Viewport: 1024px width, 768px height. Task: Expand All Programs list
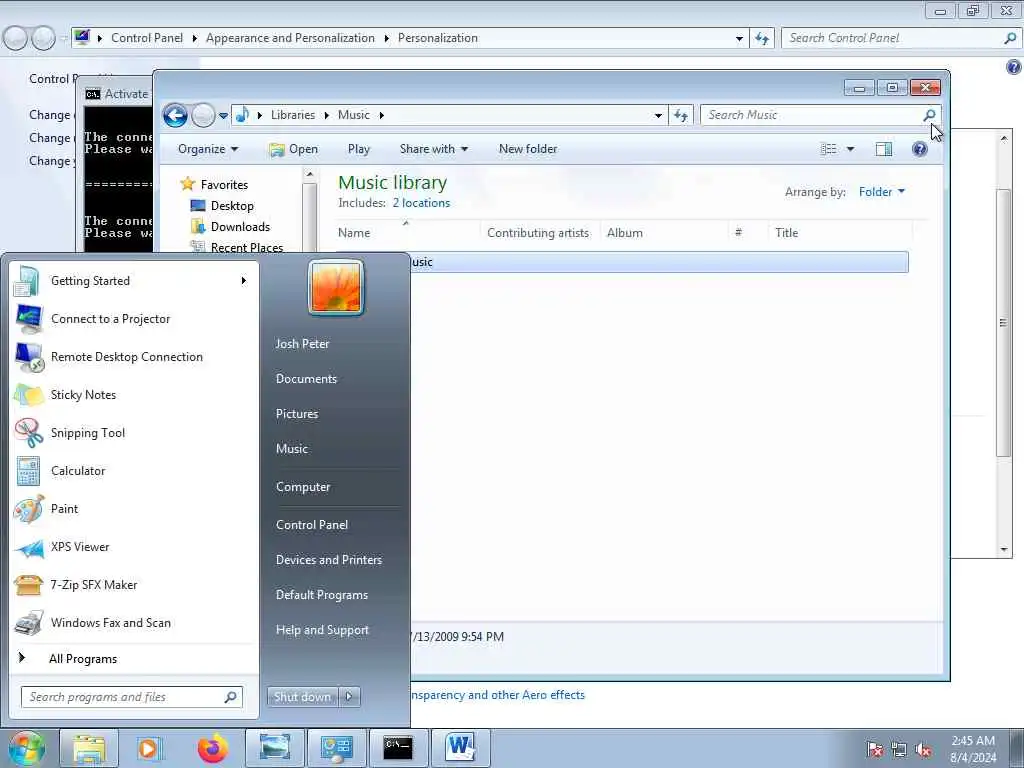tap(134, 659)
